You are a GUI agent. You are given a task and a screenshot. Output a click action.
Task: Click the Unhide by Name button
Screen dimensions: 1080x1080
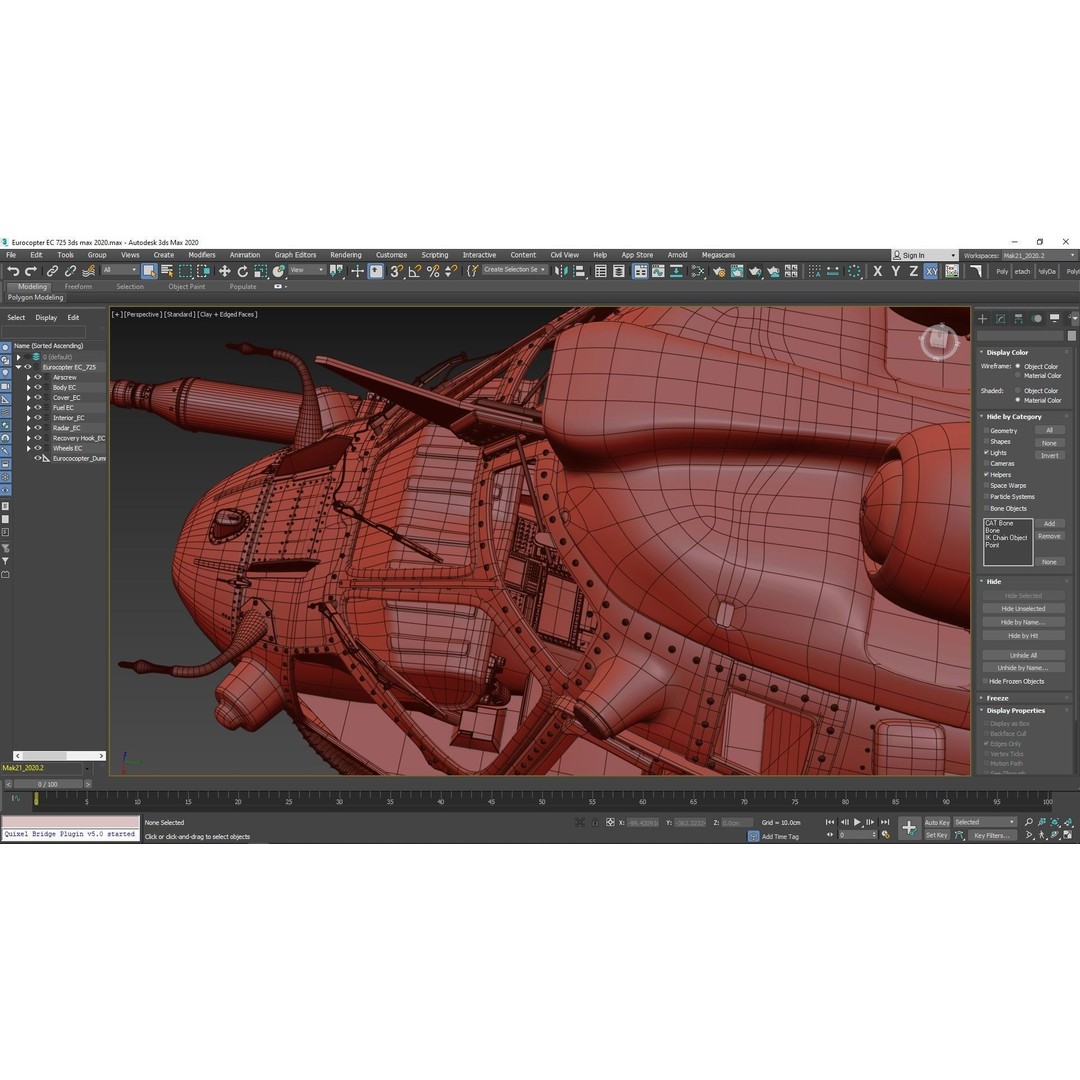[1023, 668]
